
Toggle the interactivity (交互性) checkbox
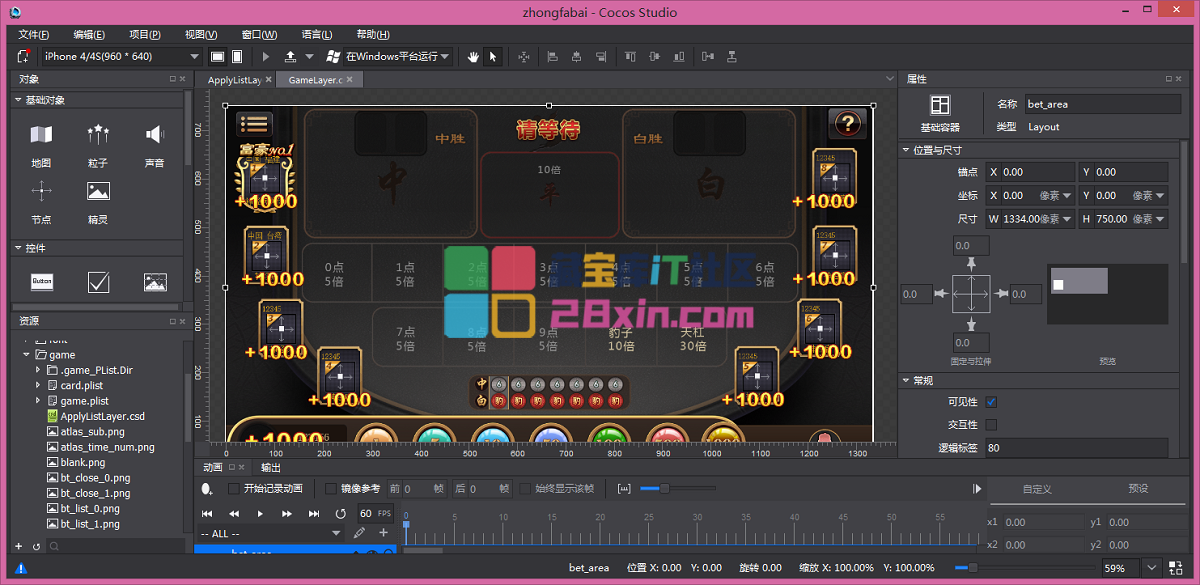pyautogui.click(x=991, y=425)
